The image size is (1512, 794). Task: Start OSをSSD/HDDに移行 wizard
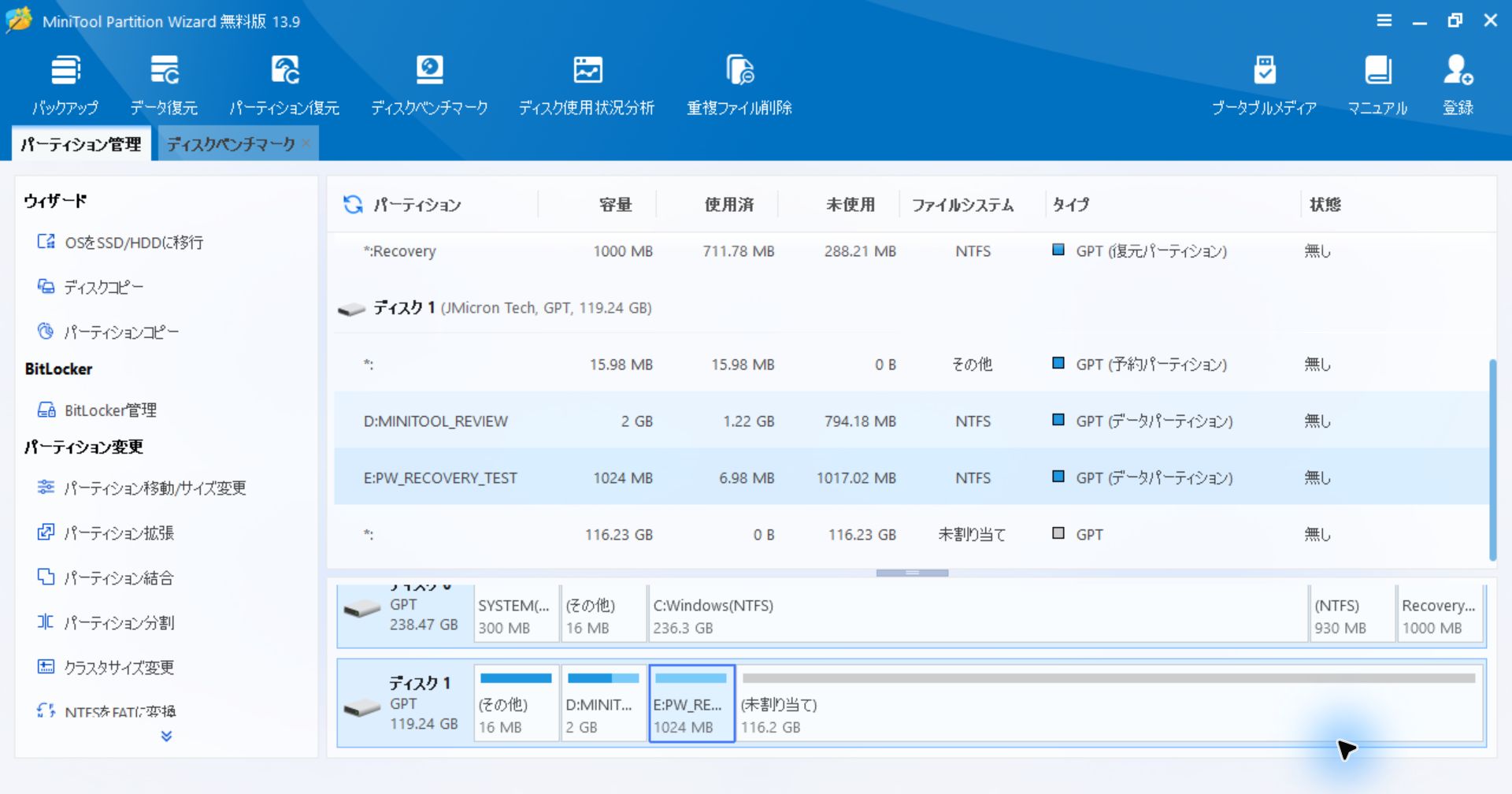tap(120, 242)
